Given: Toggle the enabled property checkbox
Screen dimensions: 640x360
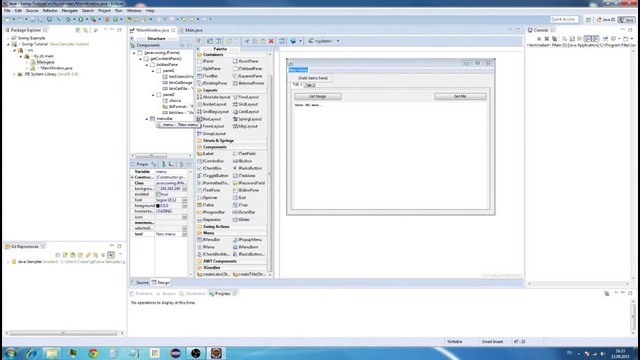Looking at the screenshot, I should click(158, 194).
